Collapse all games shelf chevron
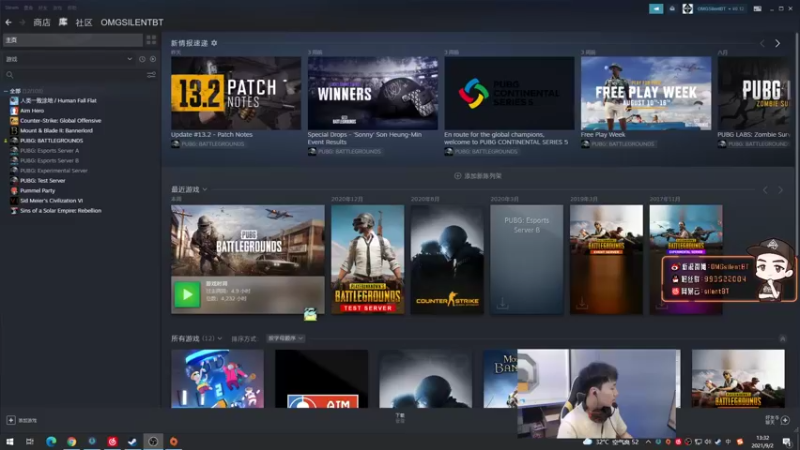The width and height of the screenshot is (800, 450). point(783,339)
